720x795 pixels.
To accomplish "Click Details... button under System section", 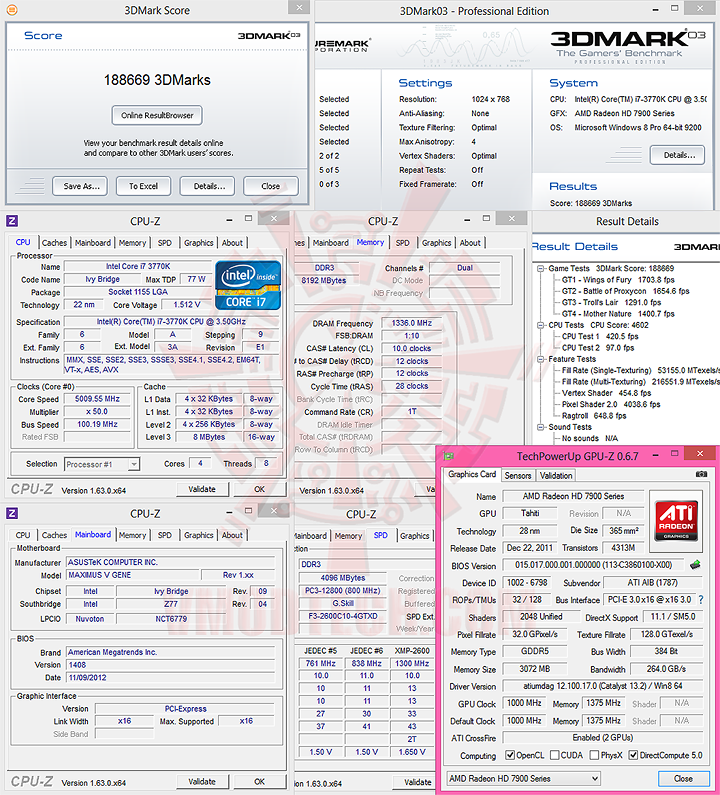I will (x=677, y=155).
